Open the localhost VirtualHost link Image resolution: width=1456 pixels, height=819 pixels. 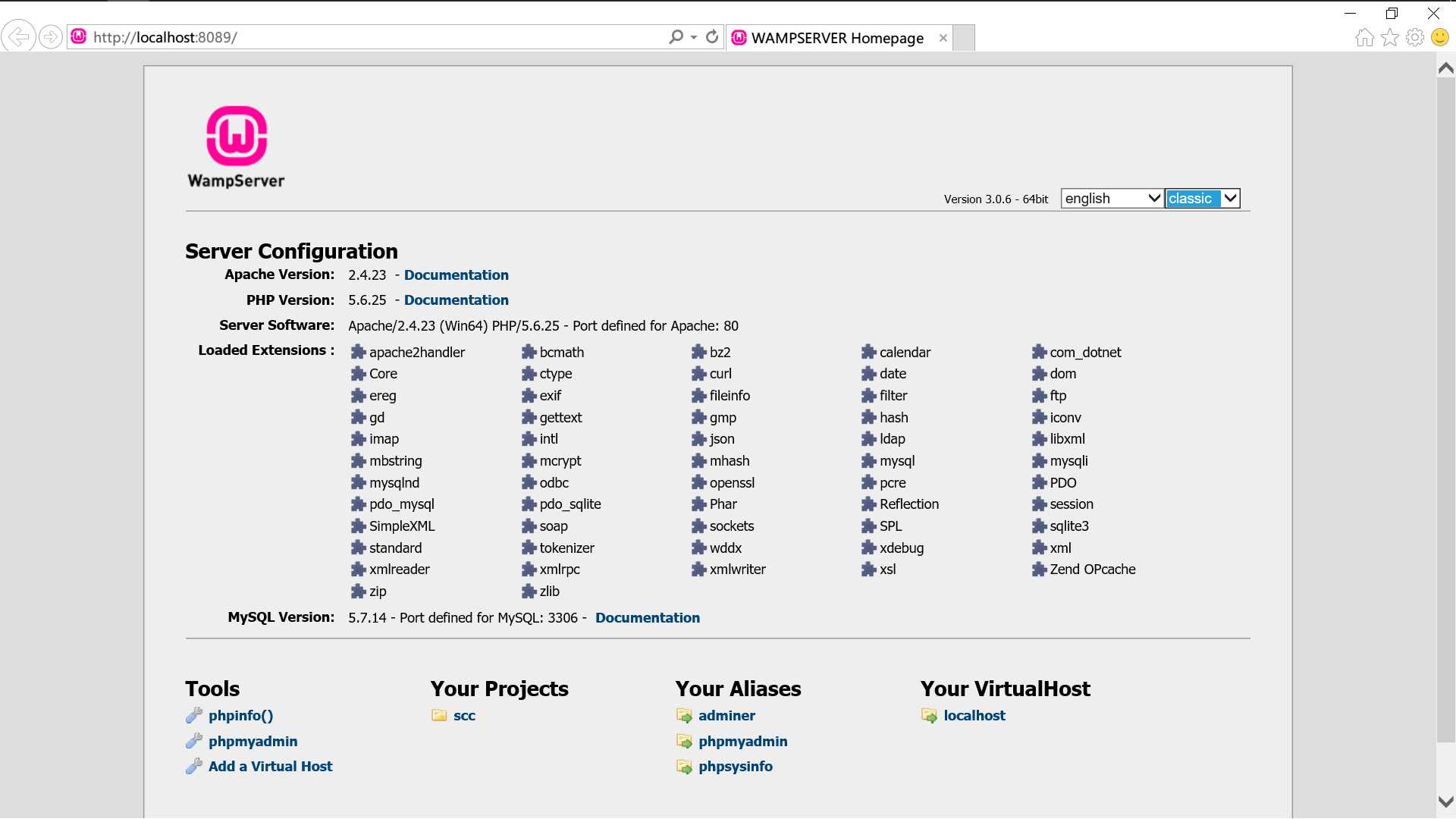point(974,715)
